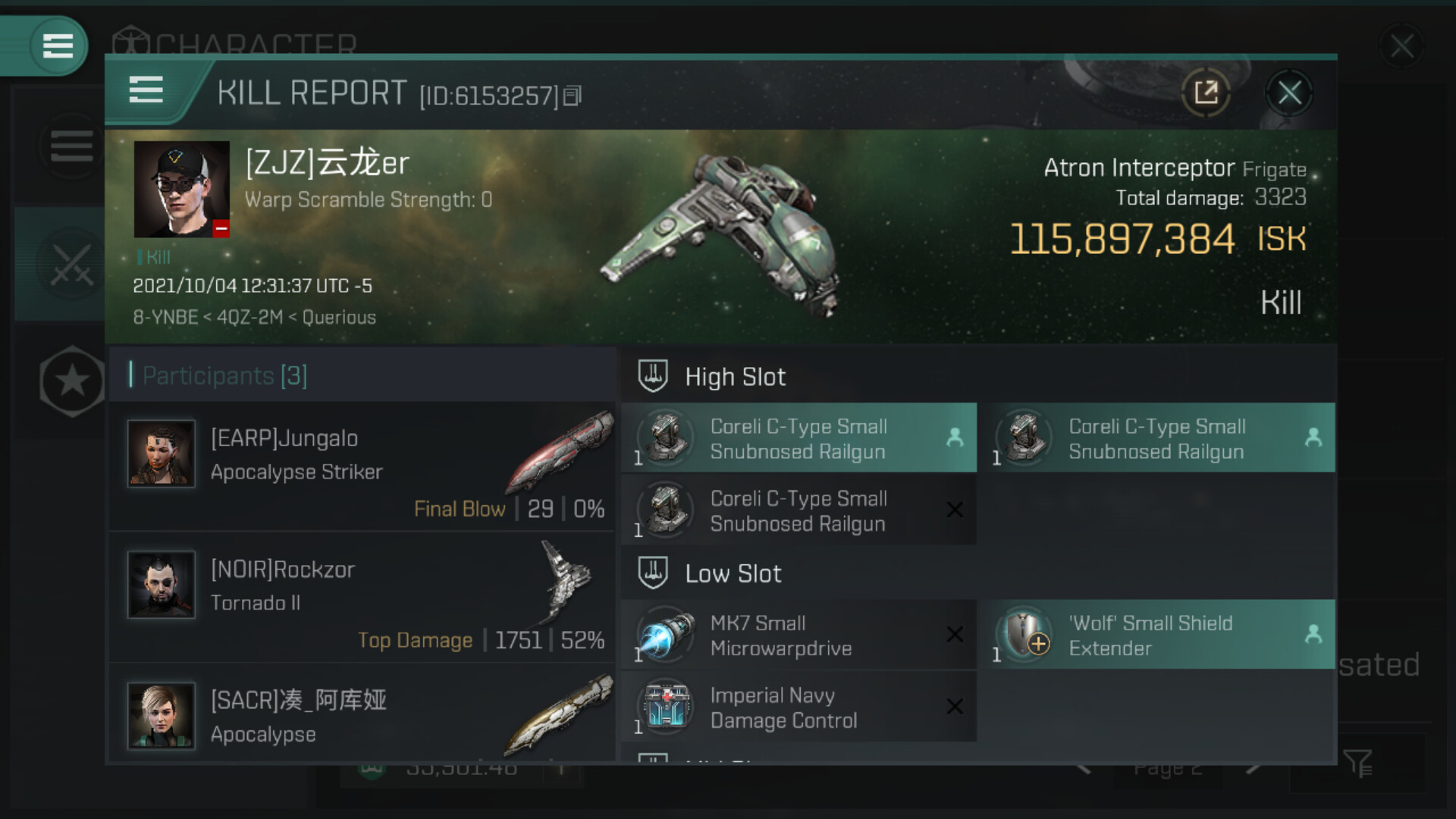
Task: Copy the kill report ID
Action: pyautogui.click(x=573, y=96)
